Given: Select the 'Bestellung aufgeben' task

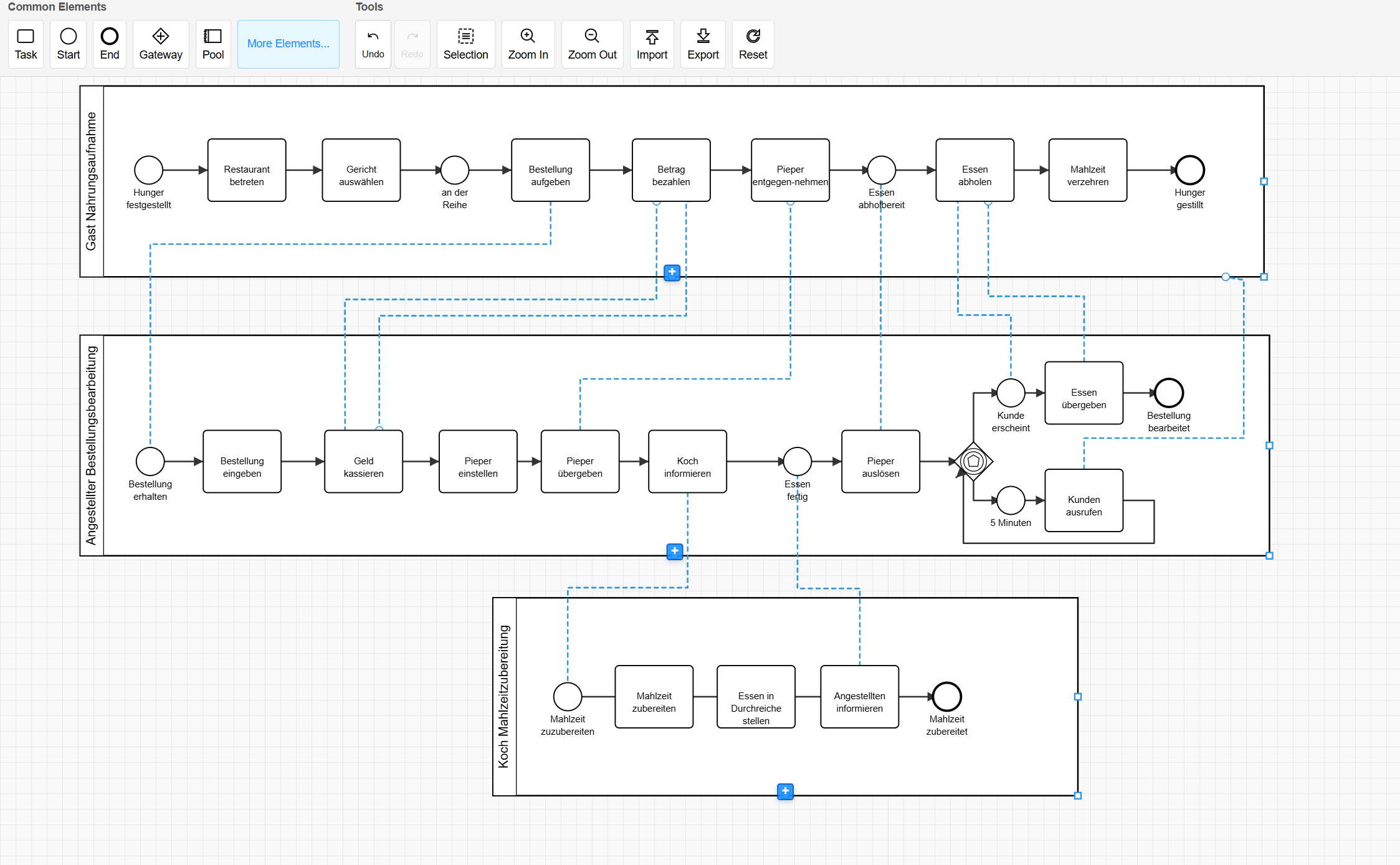Looking at the screenshot, I should (551, 170).
